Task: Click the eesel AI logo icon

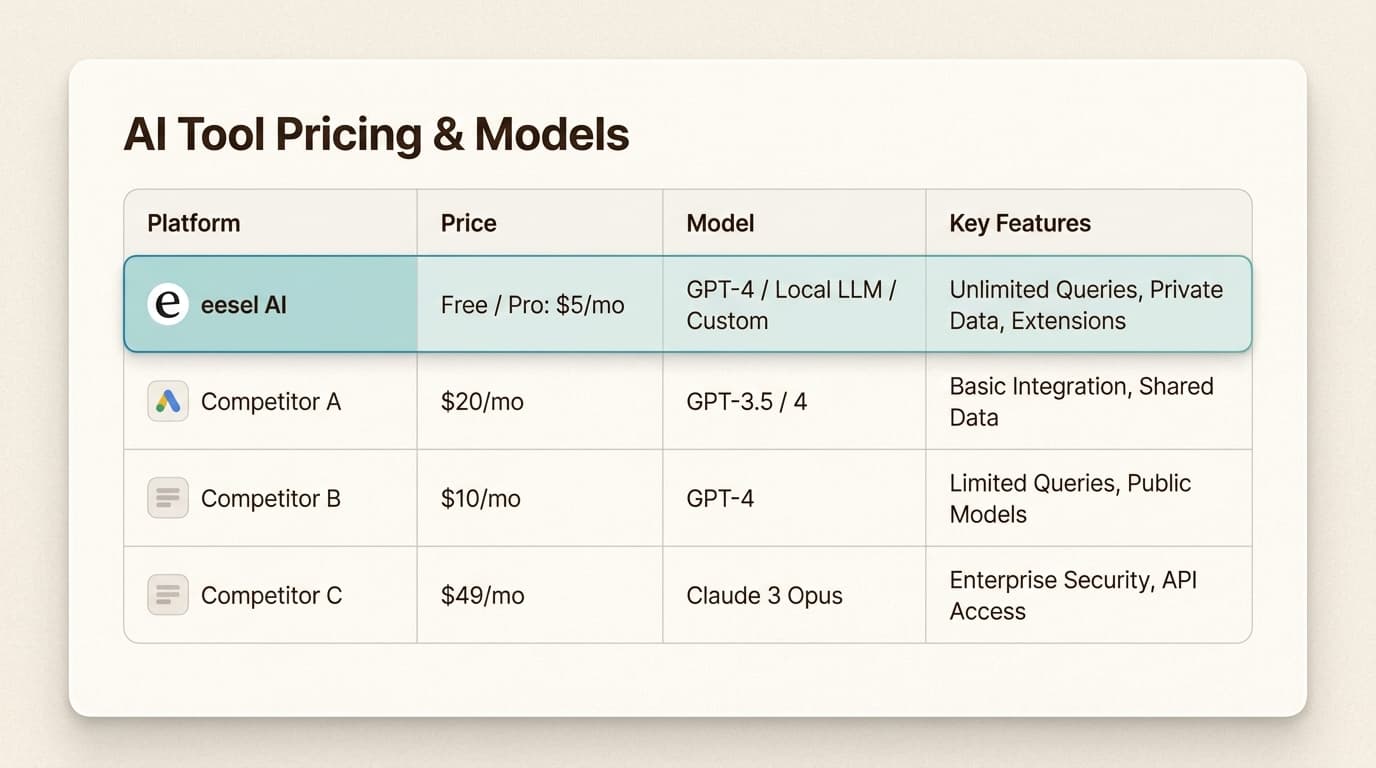Action: 168,304
